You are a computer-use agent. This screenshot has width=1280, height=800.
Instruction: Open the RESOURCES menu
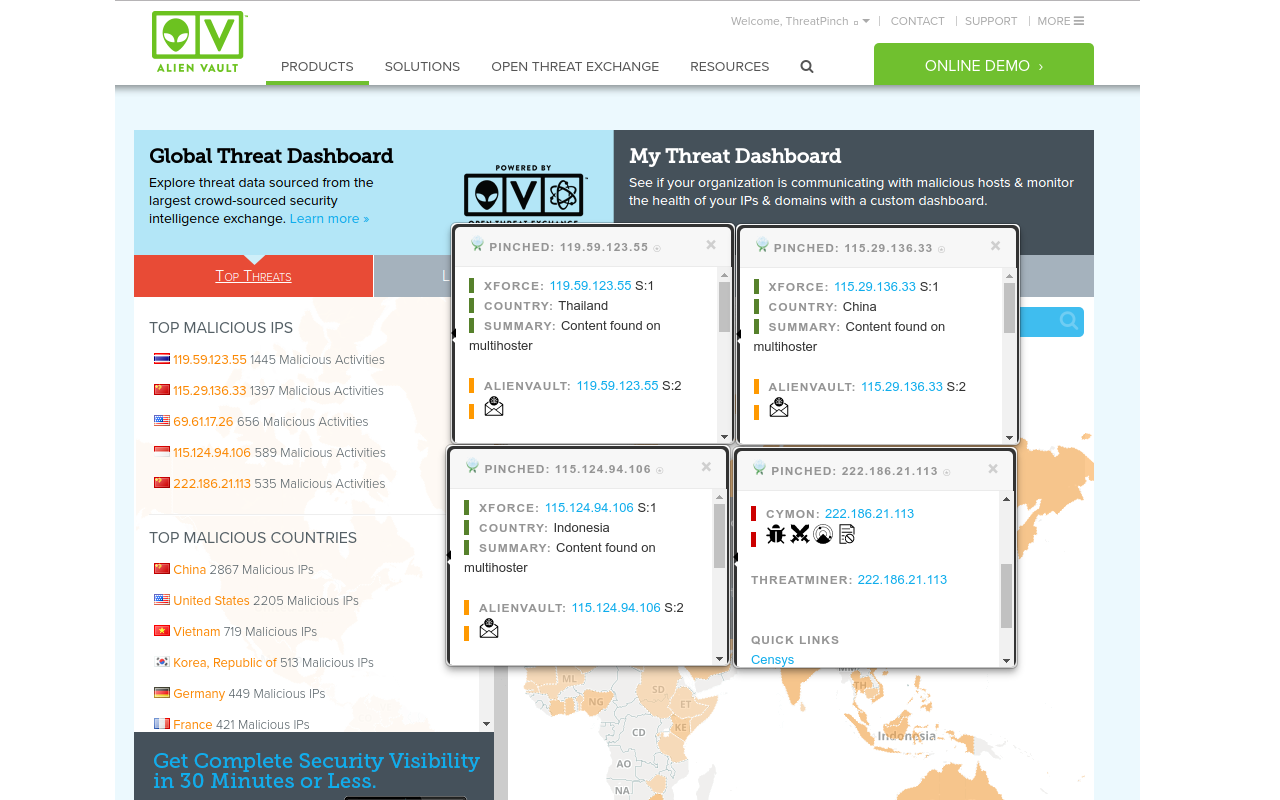[730, 67]
